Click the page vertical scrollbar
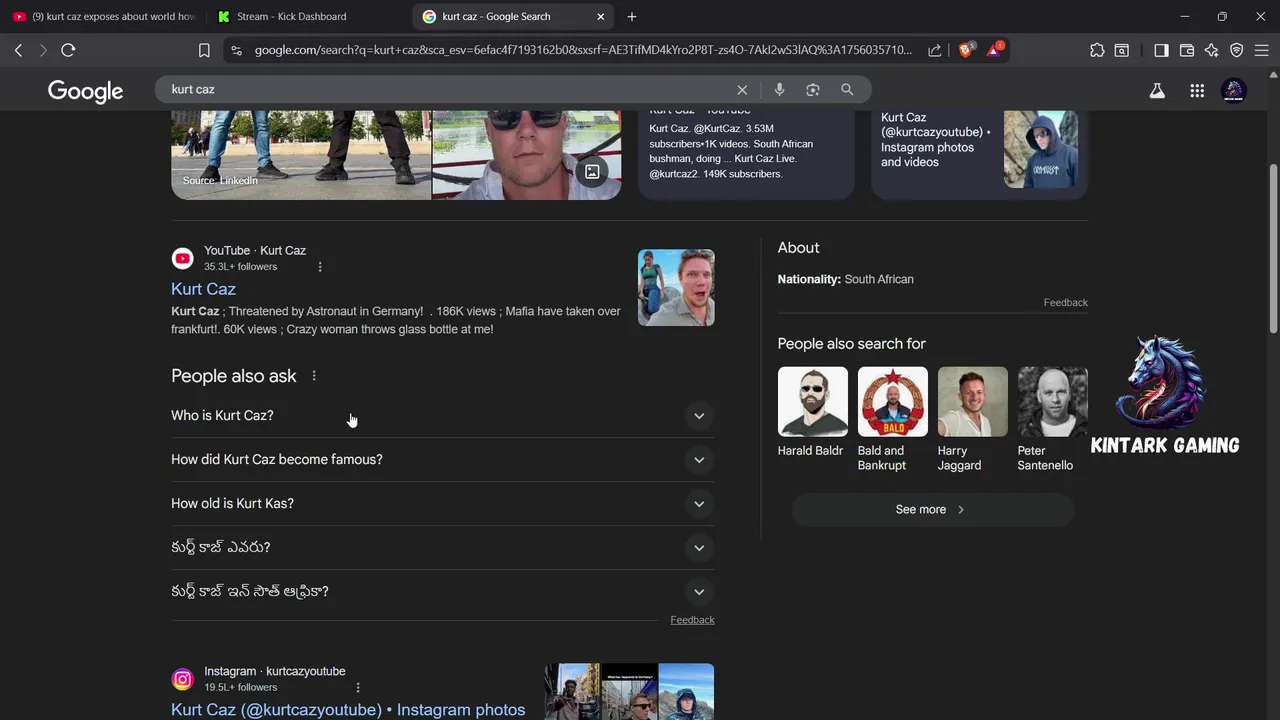Viewport: 1280px width, 720px height. [1273, 250]
